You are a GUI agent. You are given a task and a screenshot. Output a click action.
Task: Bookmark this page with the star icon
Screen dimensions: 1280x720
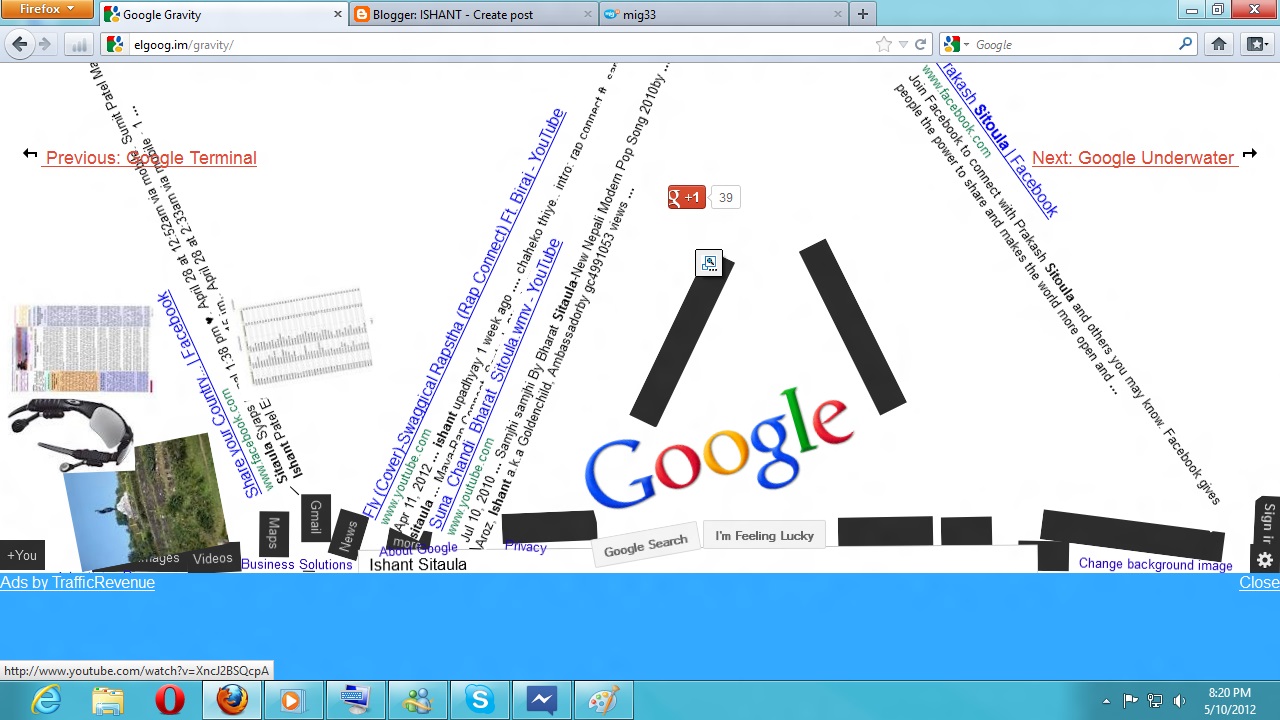click(x=883, y=44)
